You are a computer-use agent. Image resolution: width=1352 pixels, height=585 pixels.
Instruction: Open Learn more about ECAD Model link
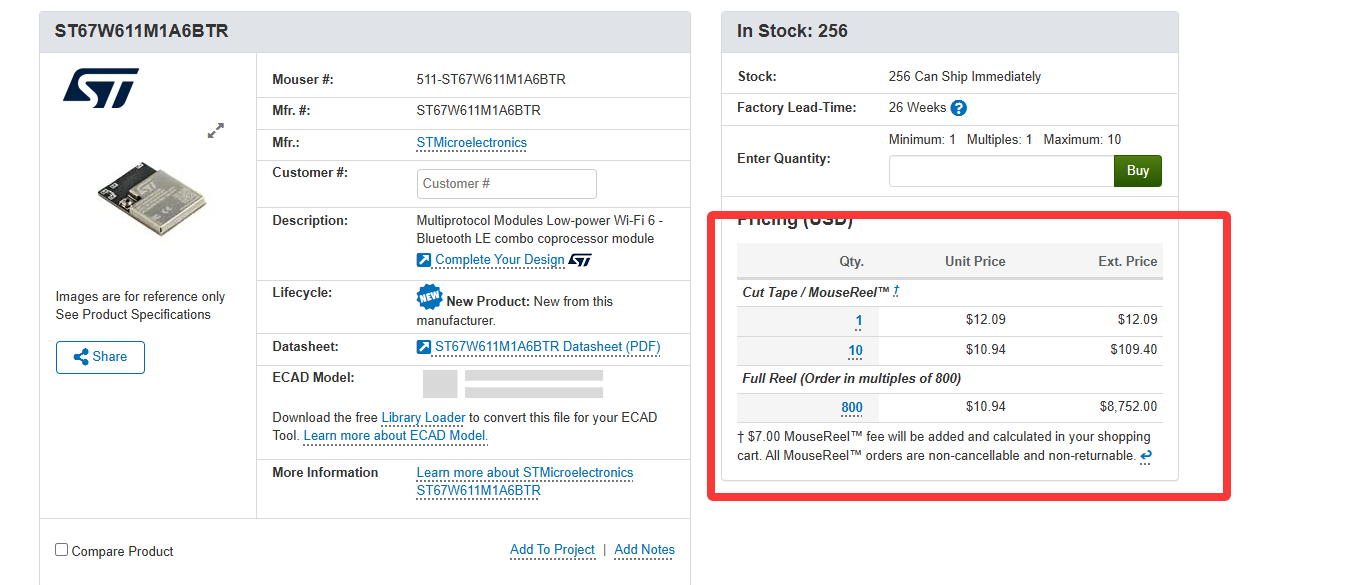[396, 436]
